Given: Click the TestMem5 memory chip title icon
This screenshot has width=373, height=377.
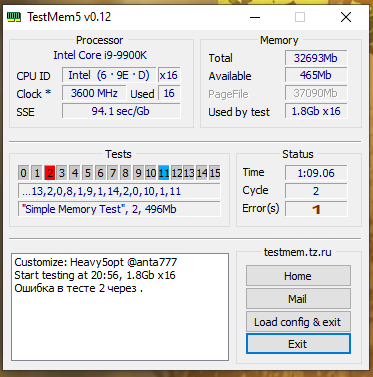Looking at the screenshot, I should click(14, 17).
